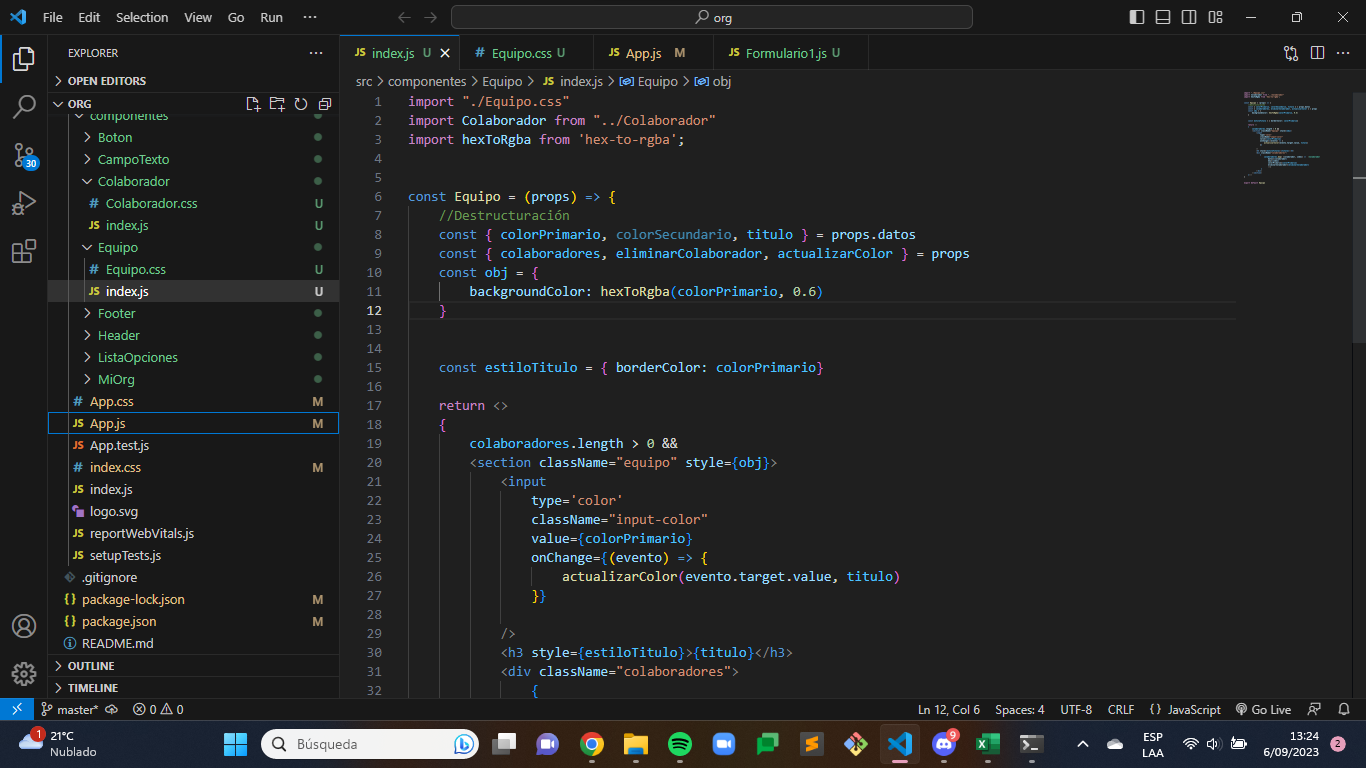
Task: Go forward using the navigation arrow
Action: [x=431, y=17]
